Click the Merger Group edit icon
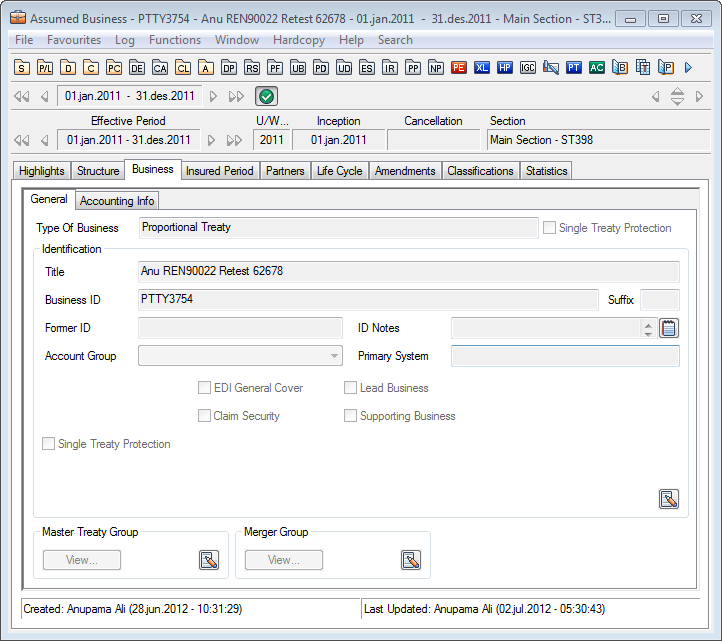 coord(411,560)
